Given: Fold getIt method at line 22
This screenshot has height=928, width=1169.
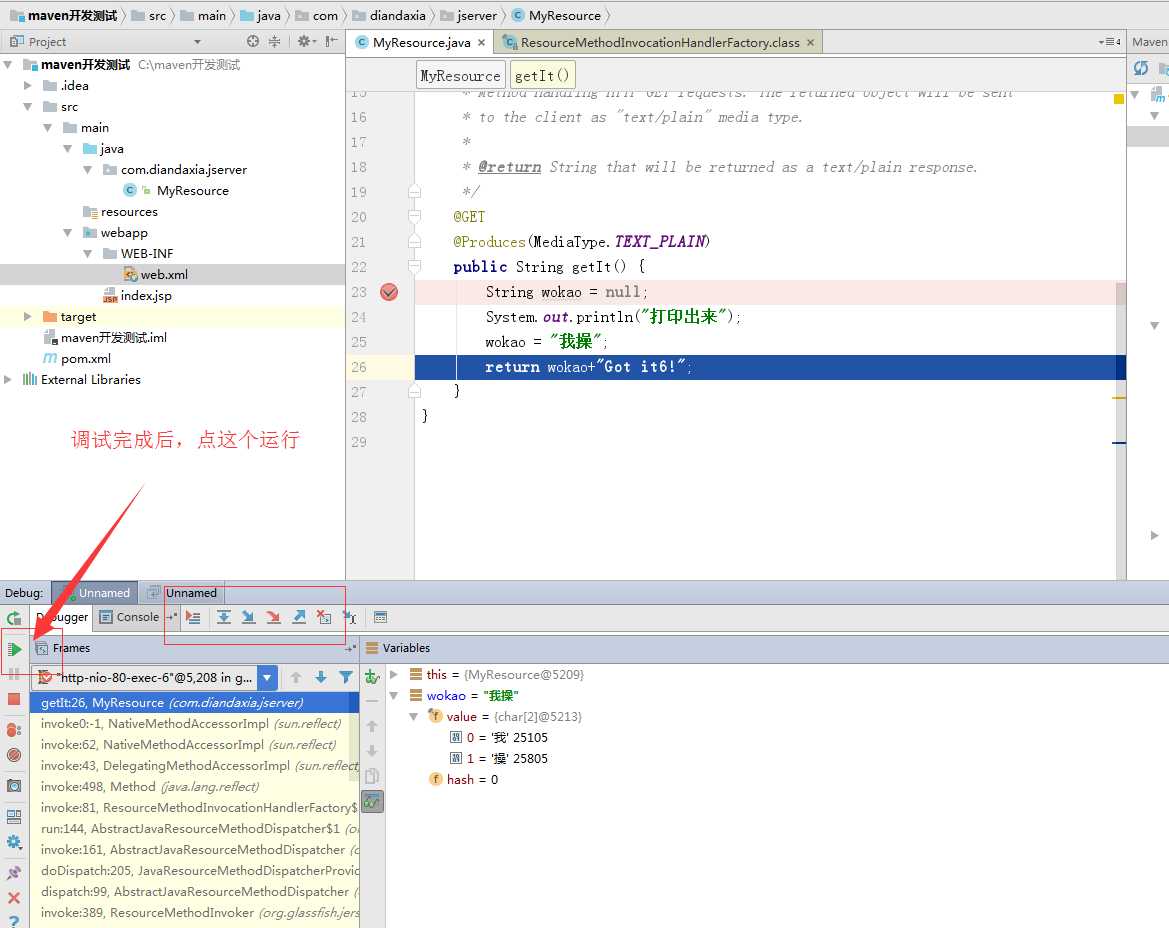Looking at the screenshot, I should (415, 266).
